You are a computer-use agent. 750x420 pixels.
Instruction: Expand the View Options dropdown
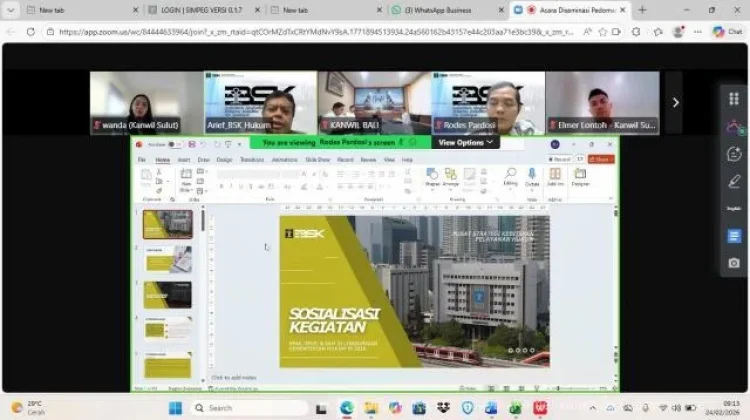465,143
